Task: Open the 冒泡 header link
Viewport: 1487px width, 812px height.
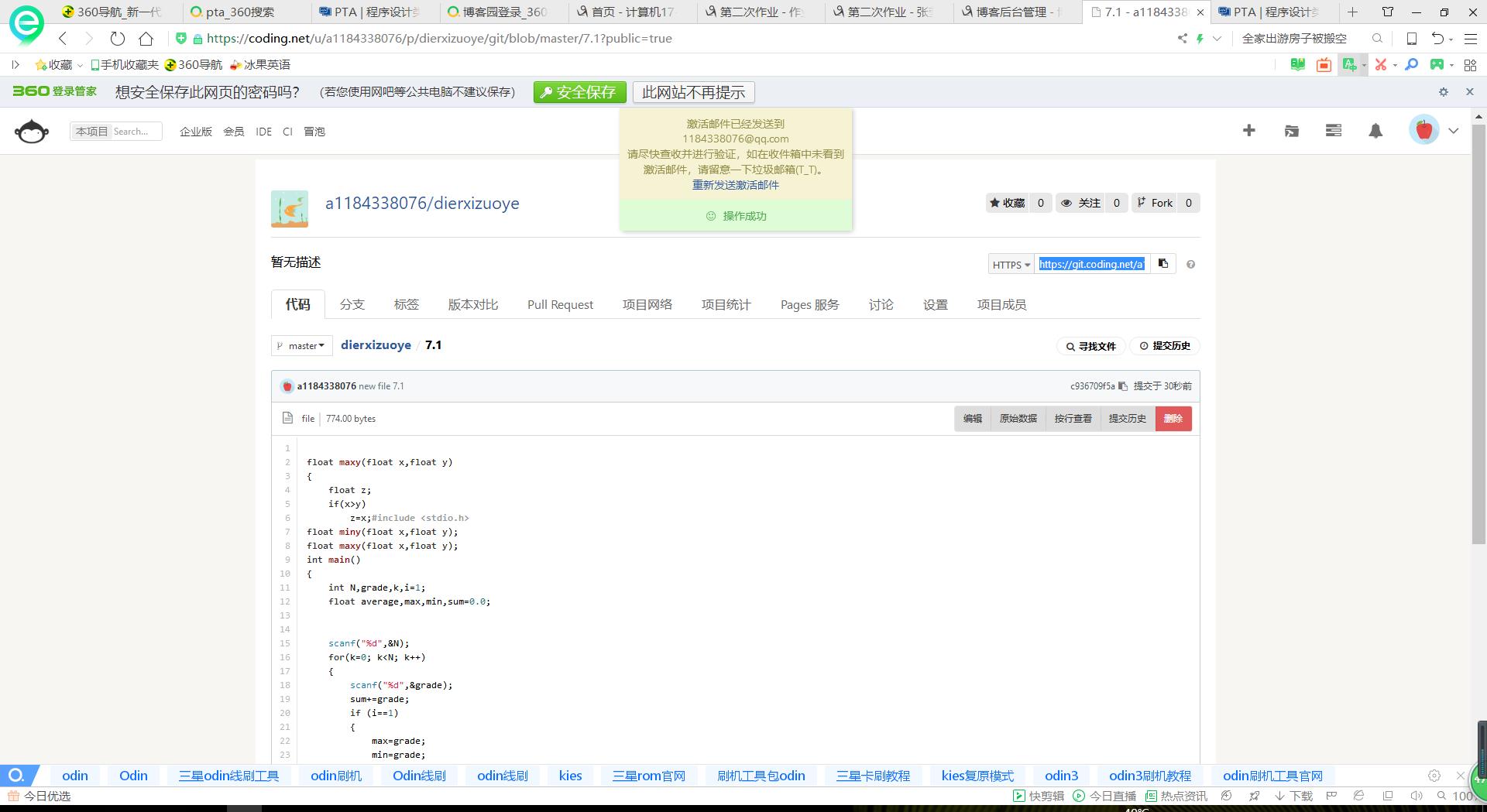Action: tap(314, 132)
